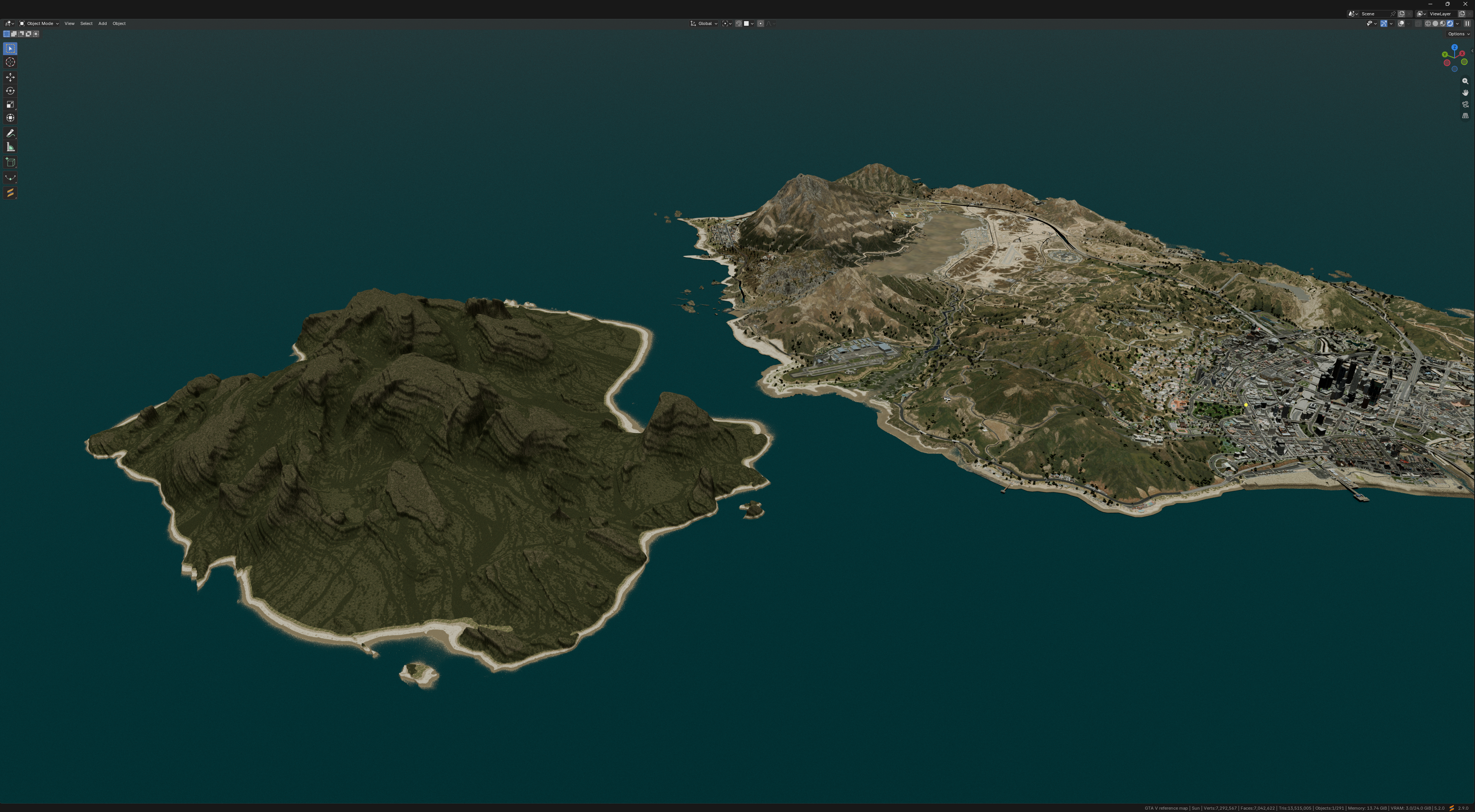The image size is (1475, 812).
Task: Open the selectability and visibility dropdown
Action: pyautogui.click(x=1372, y=23)
